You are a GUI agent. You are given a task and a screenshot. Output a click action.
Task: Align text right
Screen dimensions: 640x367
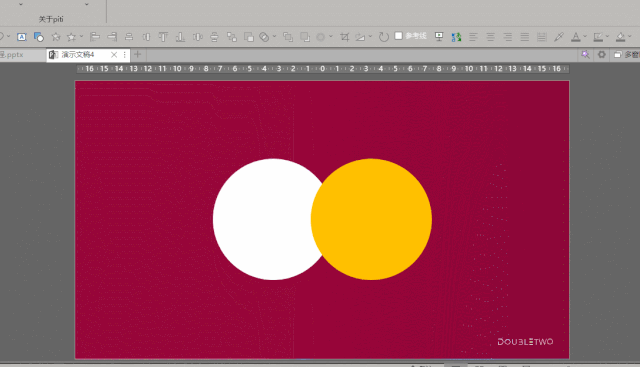click(507, 37)
